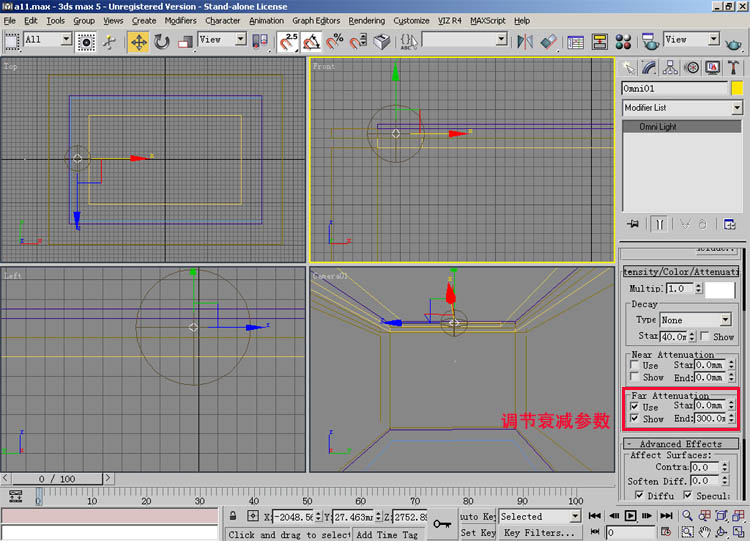Image resolution: width=750 pixels, height=541 pixels.
Task: Click the Pin Stack icon
Action: (x=631, y=224)
